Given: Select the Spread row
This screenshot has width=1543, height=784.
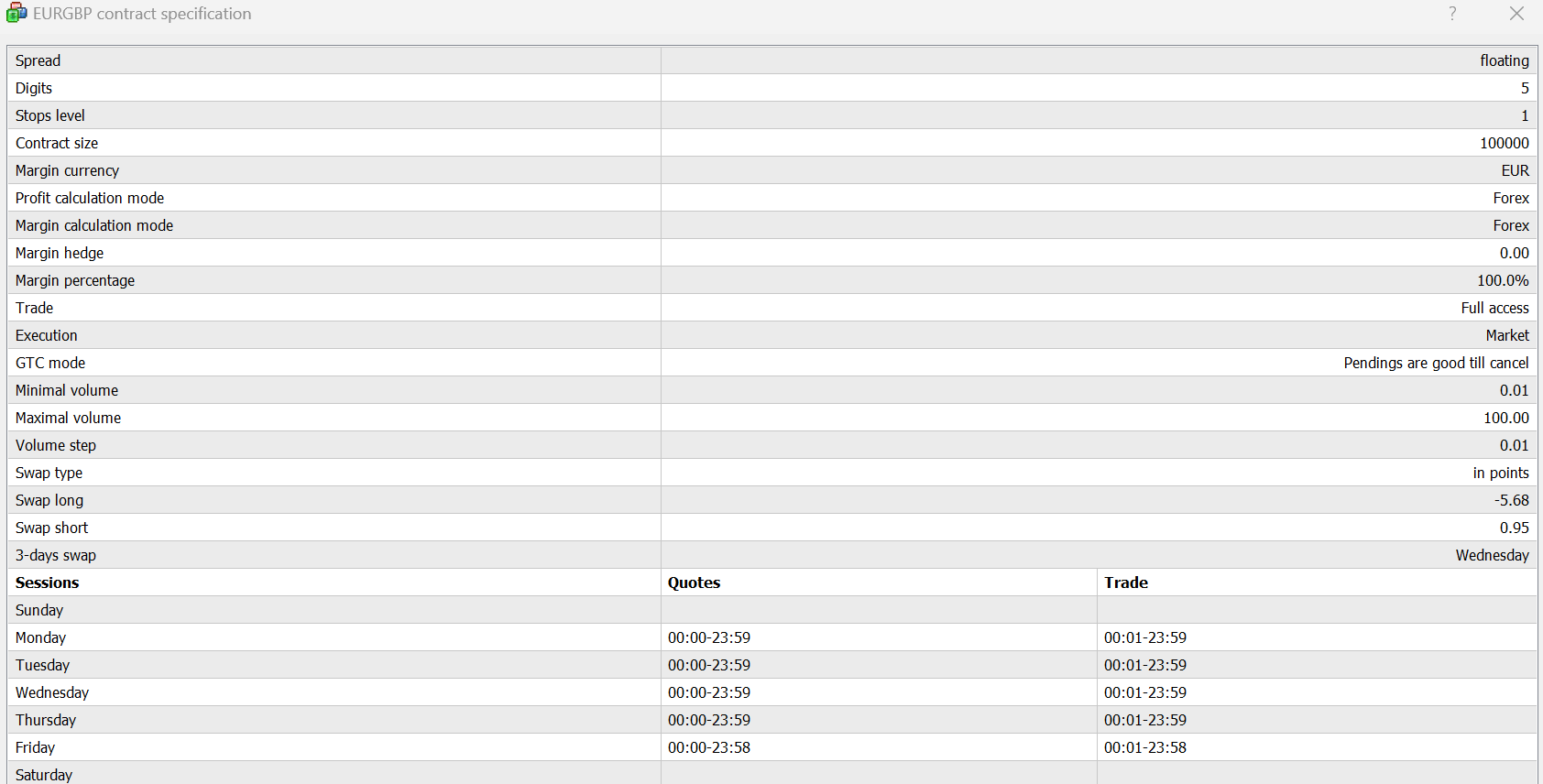Looking at the screenshot, I should 38,60.
